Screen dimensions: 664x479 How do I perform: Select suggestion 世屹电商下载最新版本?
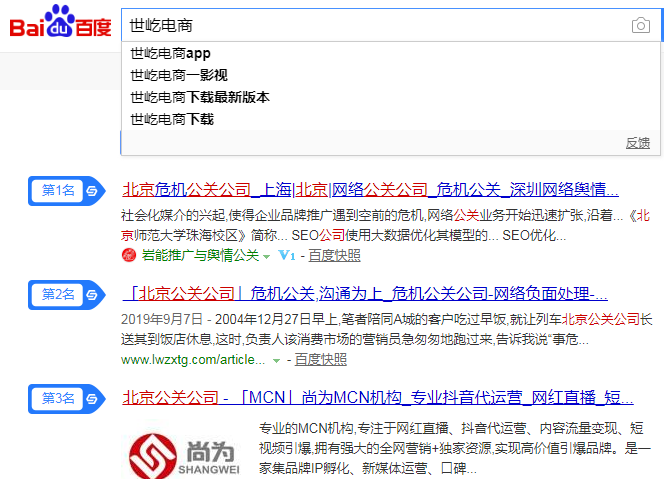tap(390, 97)
